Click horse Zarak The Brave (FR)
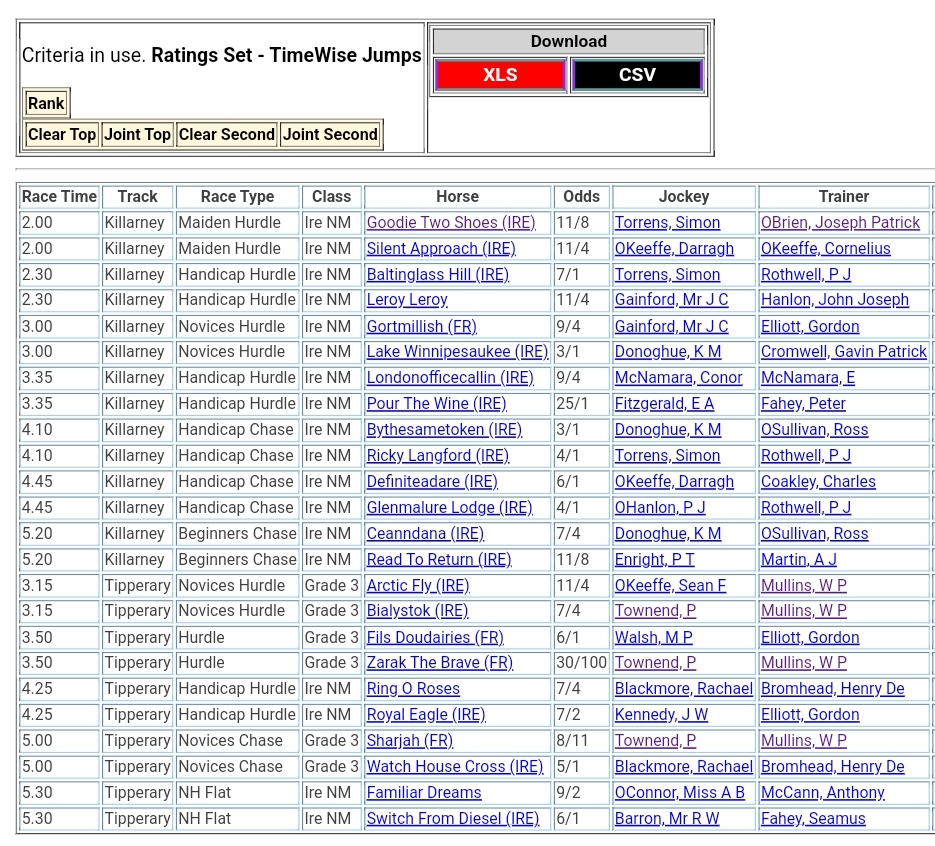935x846 pixels. (439, 663)
